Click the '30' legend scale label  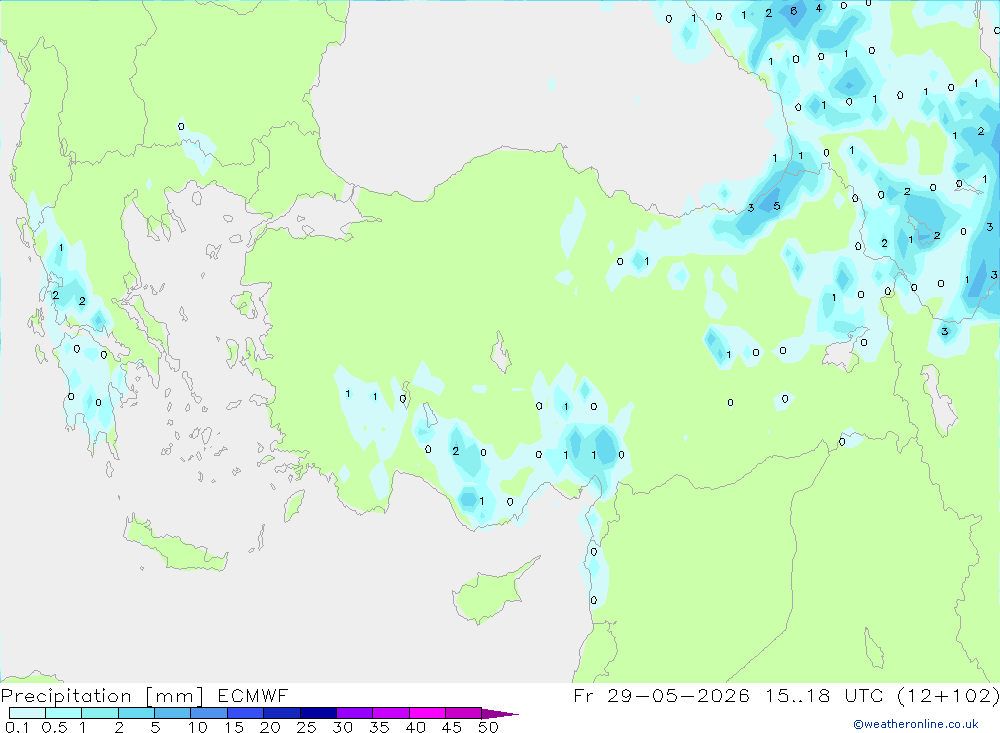pyautogui.click(x=343, y=727)
